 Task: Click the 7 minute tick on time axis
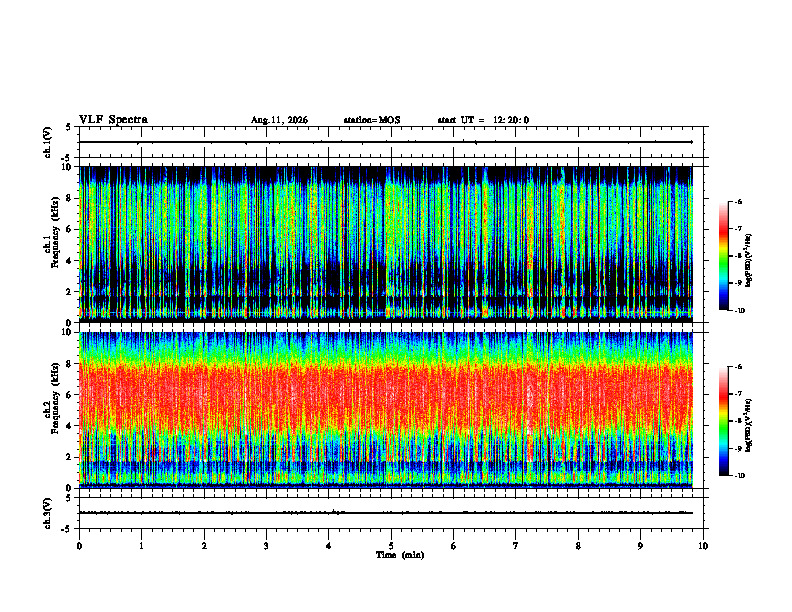pyautogui.click(x=516, y=546)
